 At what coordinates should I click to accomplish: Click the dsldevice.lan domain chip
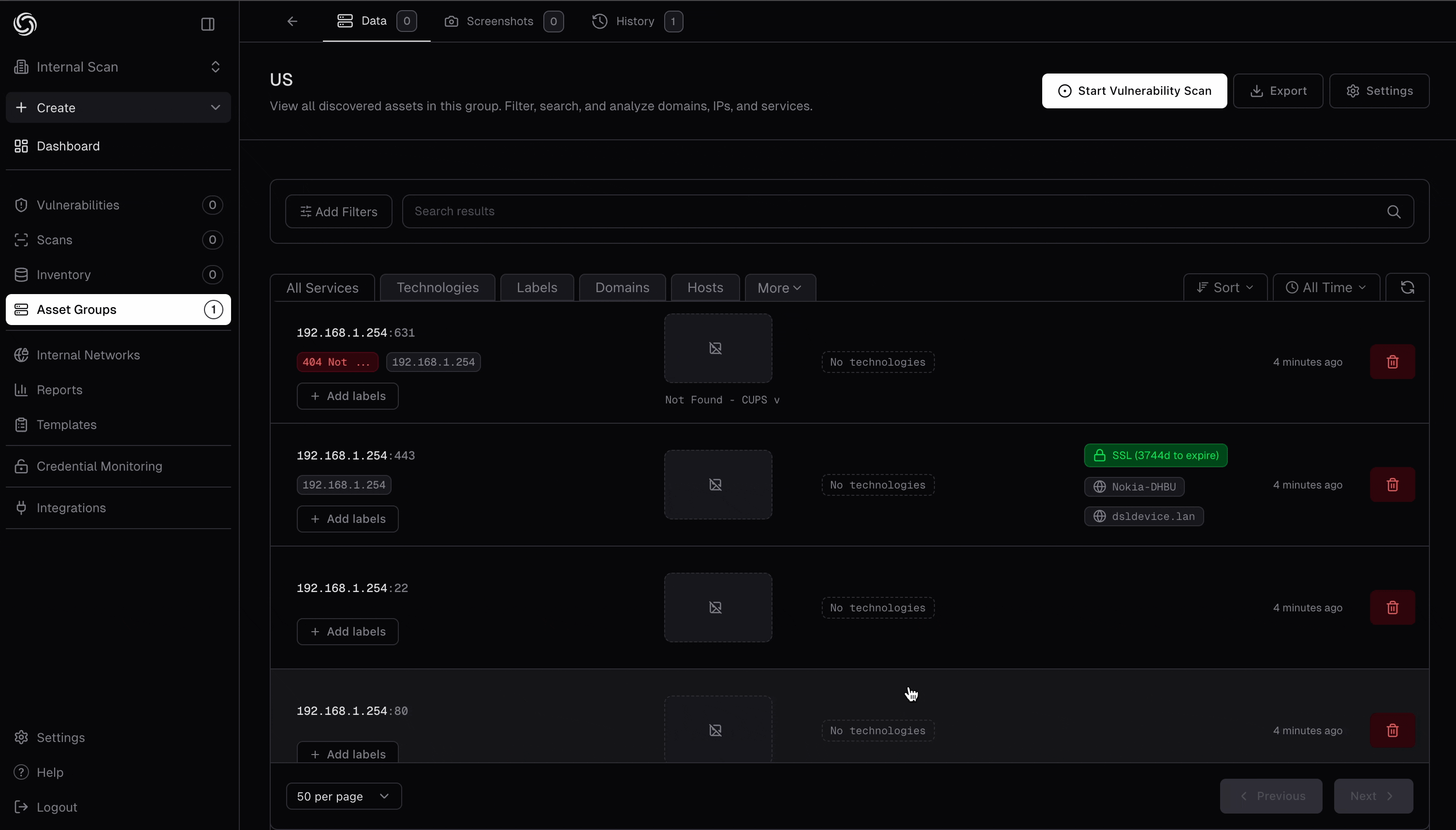tap(1144, 517)
